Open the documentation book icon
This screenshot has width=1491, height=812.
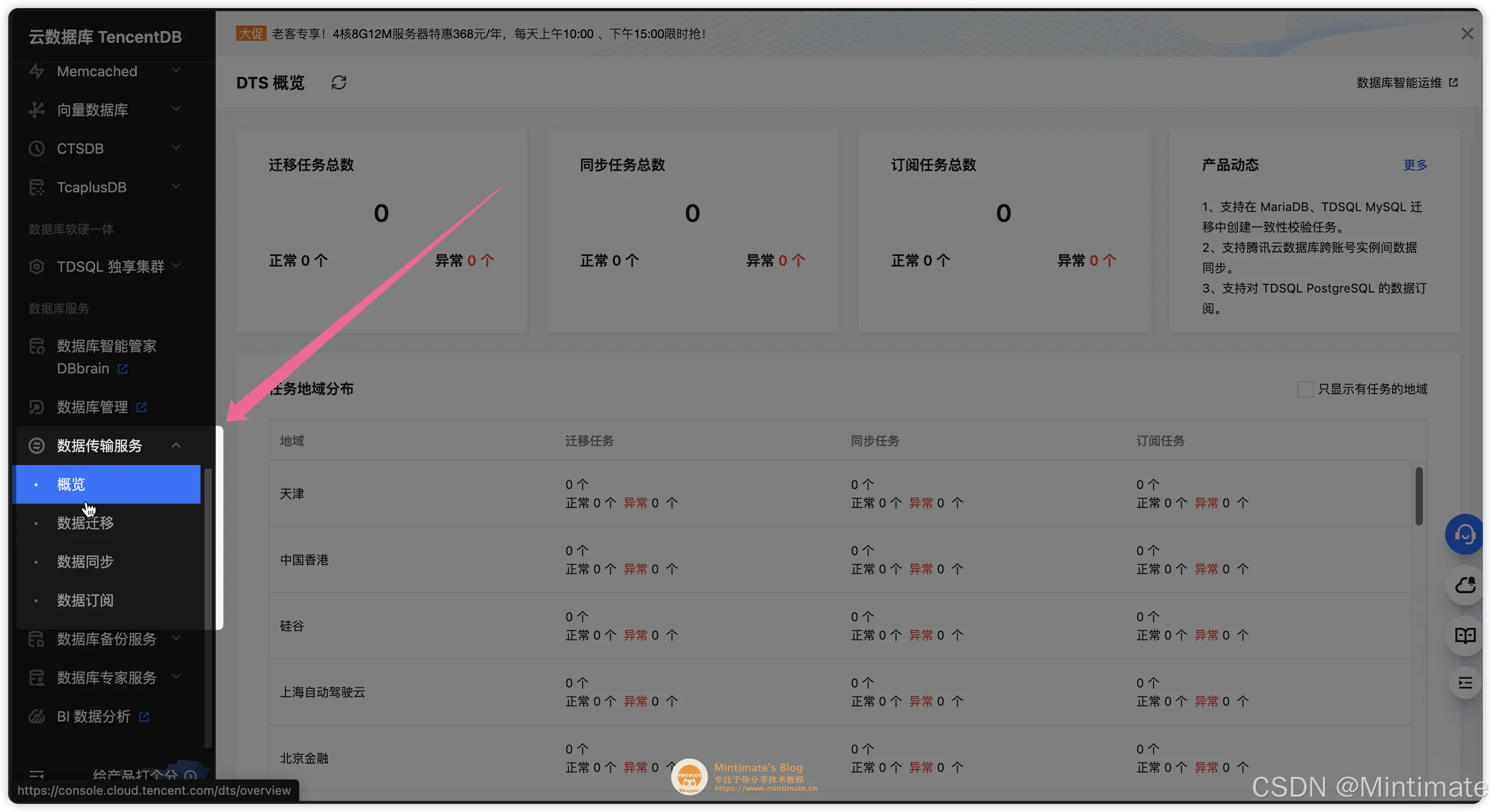click(x=1465, y=635)
